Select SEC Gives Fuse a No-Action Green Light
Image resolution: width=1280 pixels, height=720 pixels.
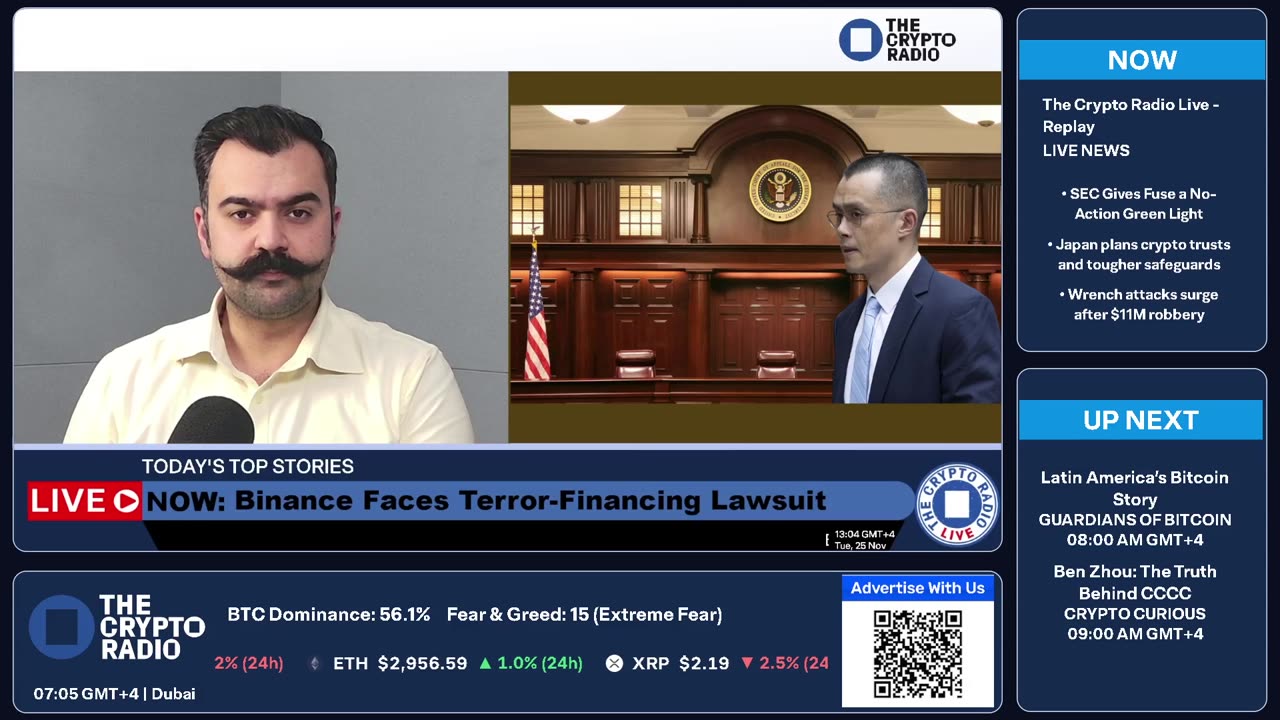(x=1139, y=204)
